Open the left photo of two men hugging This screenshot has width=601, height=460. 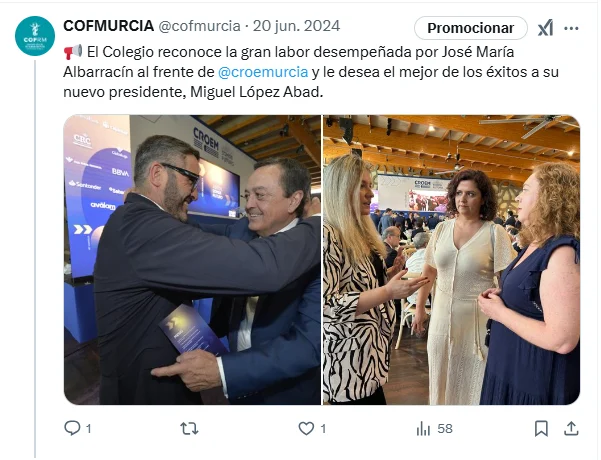click(x=192, y=260)
